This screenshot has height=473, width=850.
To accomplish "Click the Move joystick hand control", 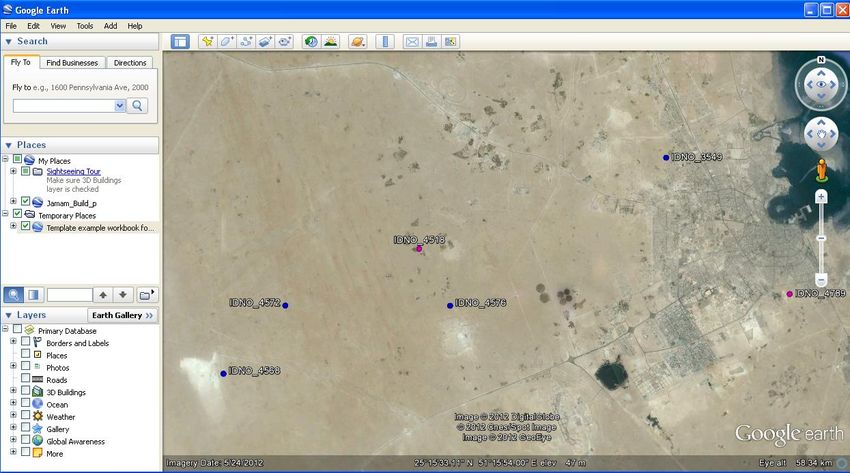I will coord(821,134).
